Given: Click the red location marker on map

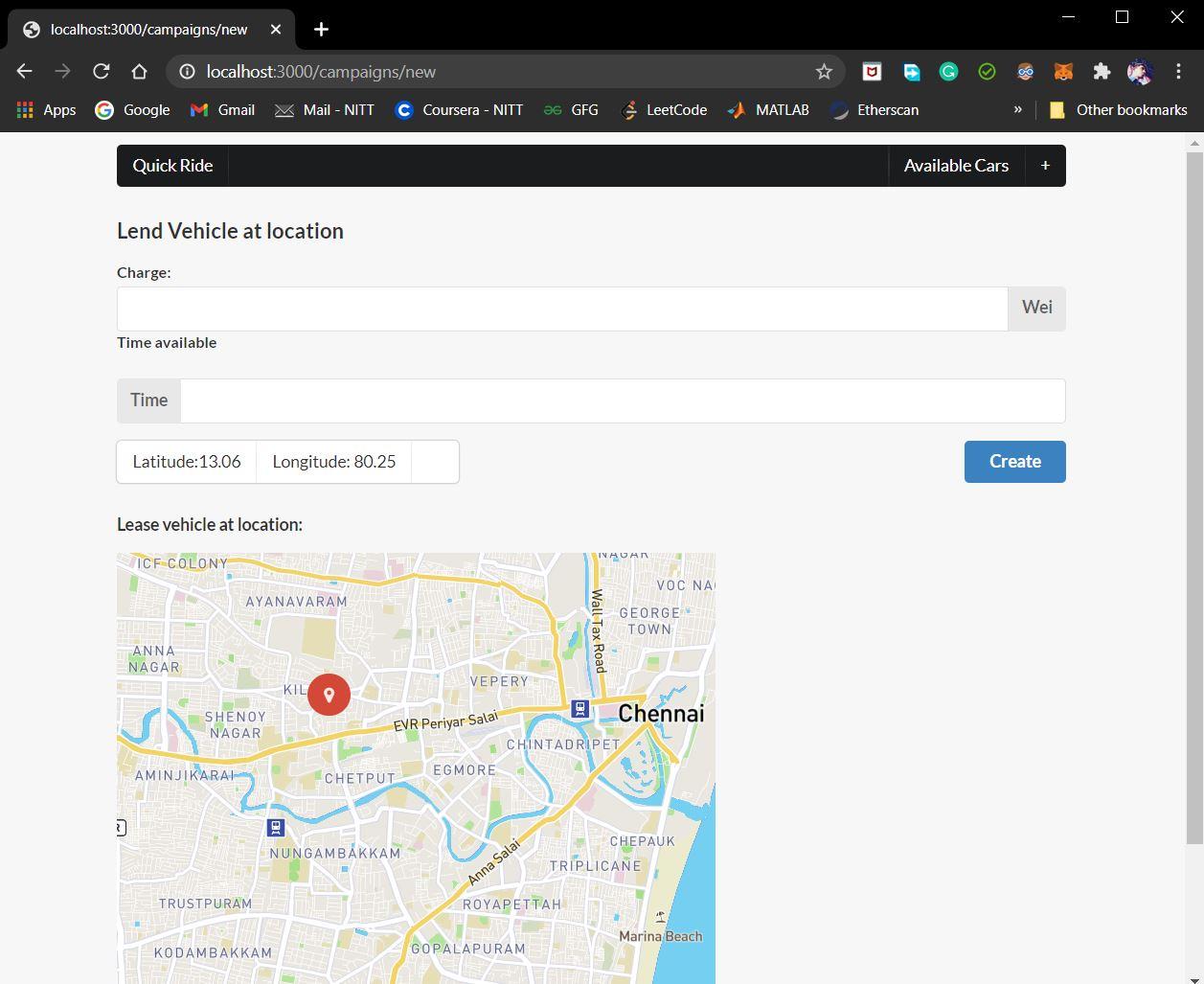Looking at the screenshot, I should tap(329, 695).
